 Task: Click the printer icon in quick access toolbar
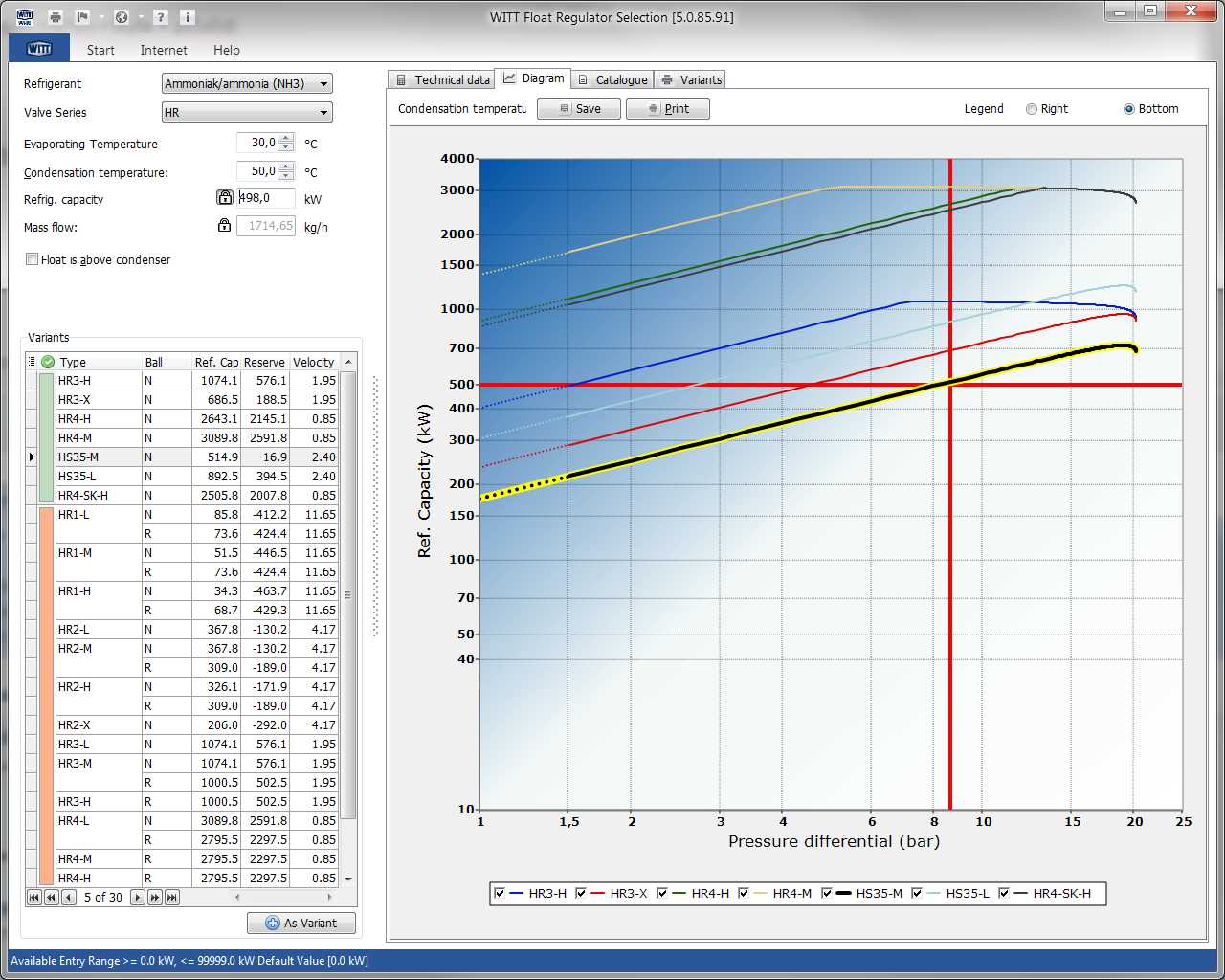pos(56,17)
